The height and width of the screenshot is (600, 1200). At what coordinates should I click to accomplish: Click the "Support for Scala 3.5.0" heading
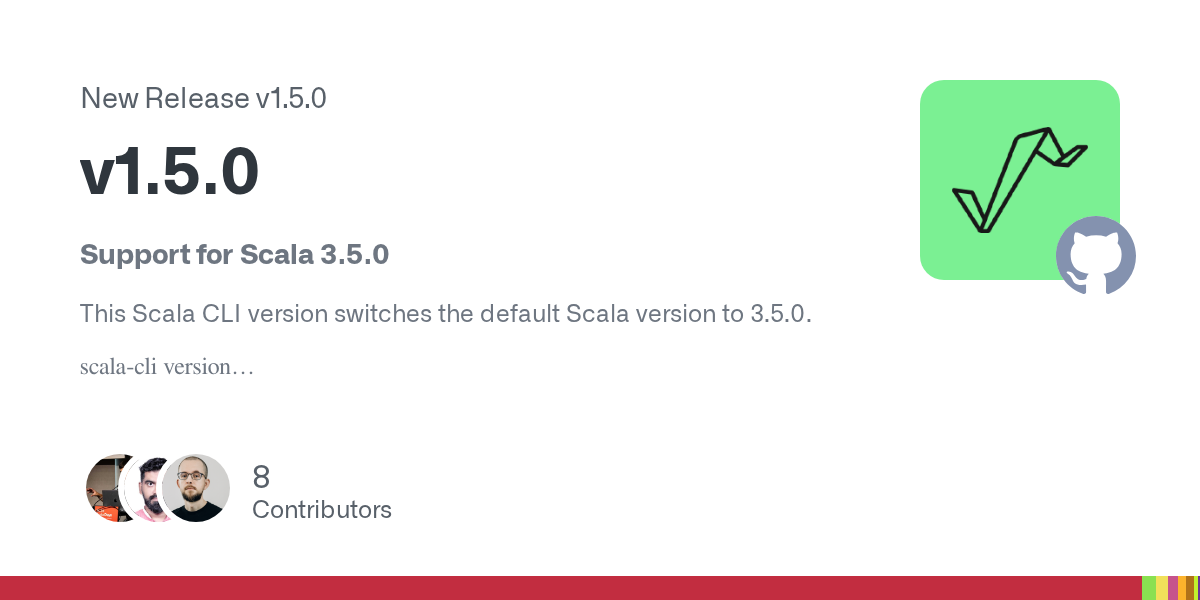(234, 255)
